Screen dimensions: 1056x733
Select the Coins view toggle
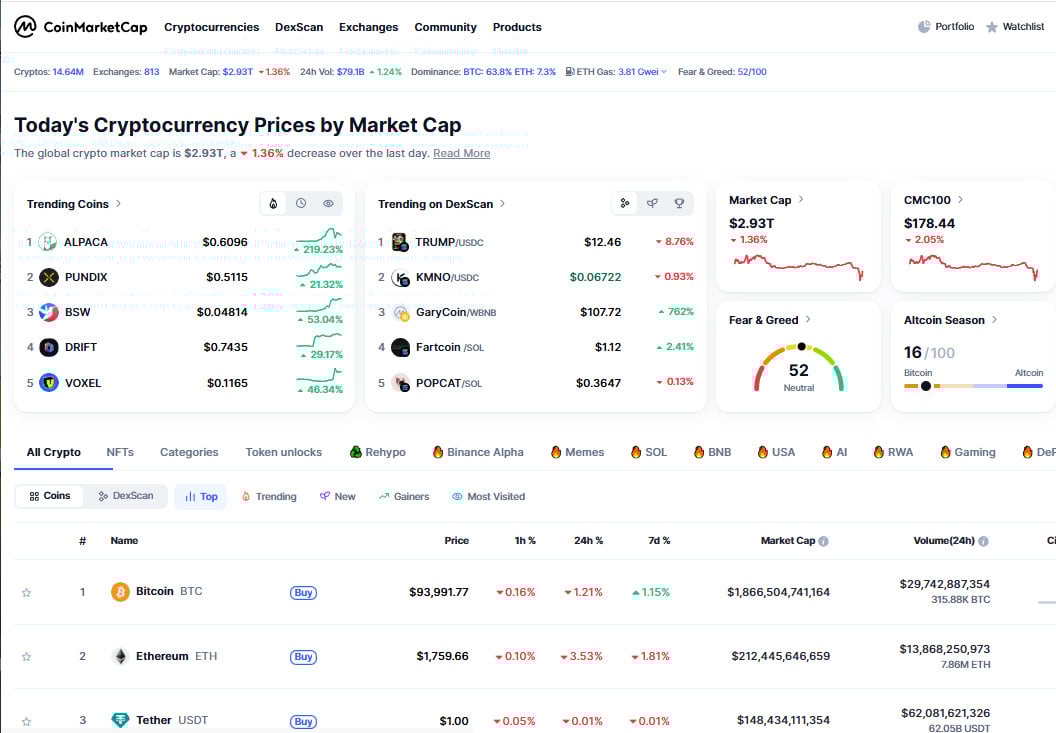click(x=50, y=496)
